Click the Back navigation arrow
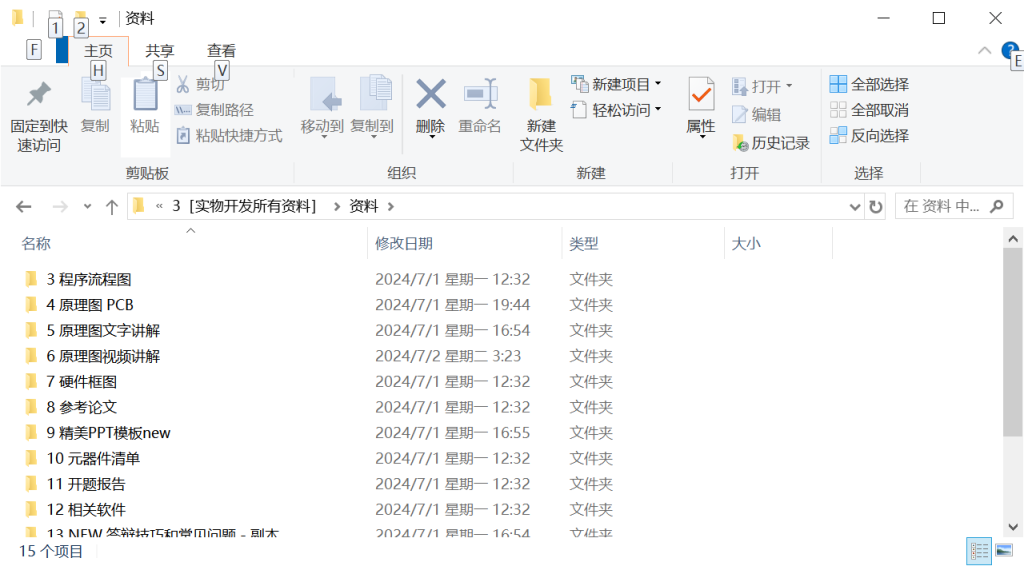 24,207
